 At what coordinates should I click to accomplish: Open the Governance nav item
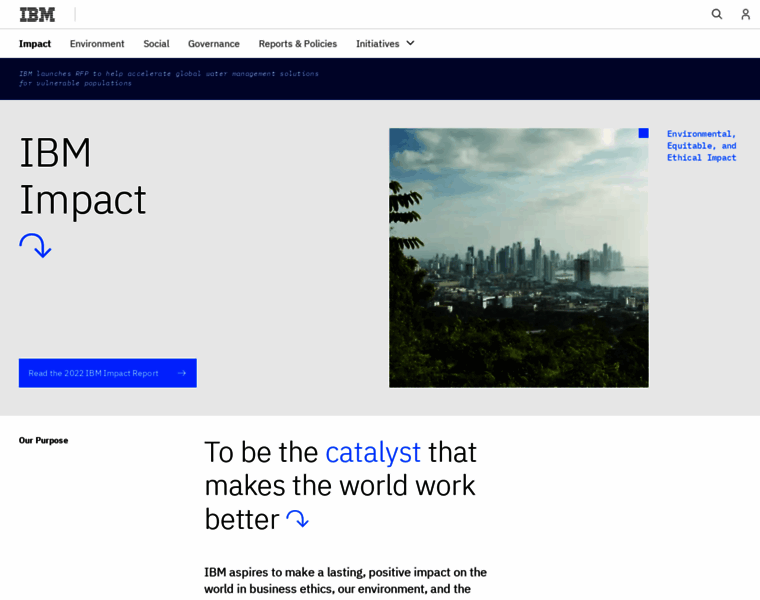214,44
